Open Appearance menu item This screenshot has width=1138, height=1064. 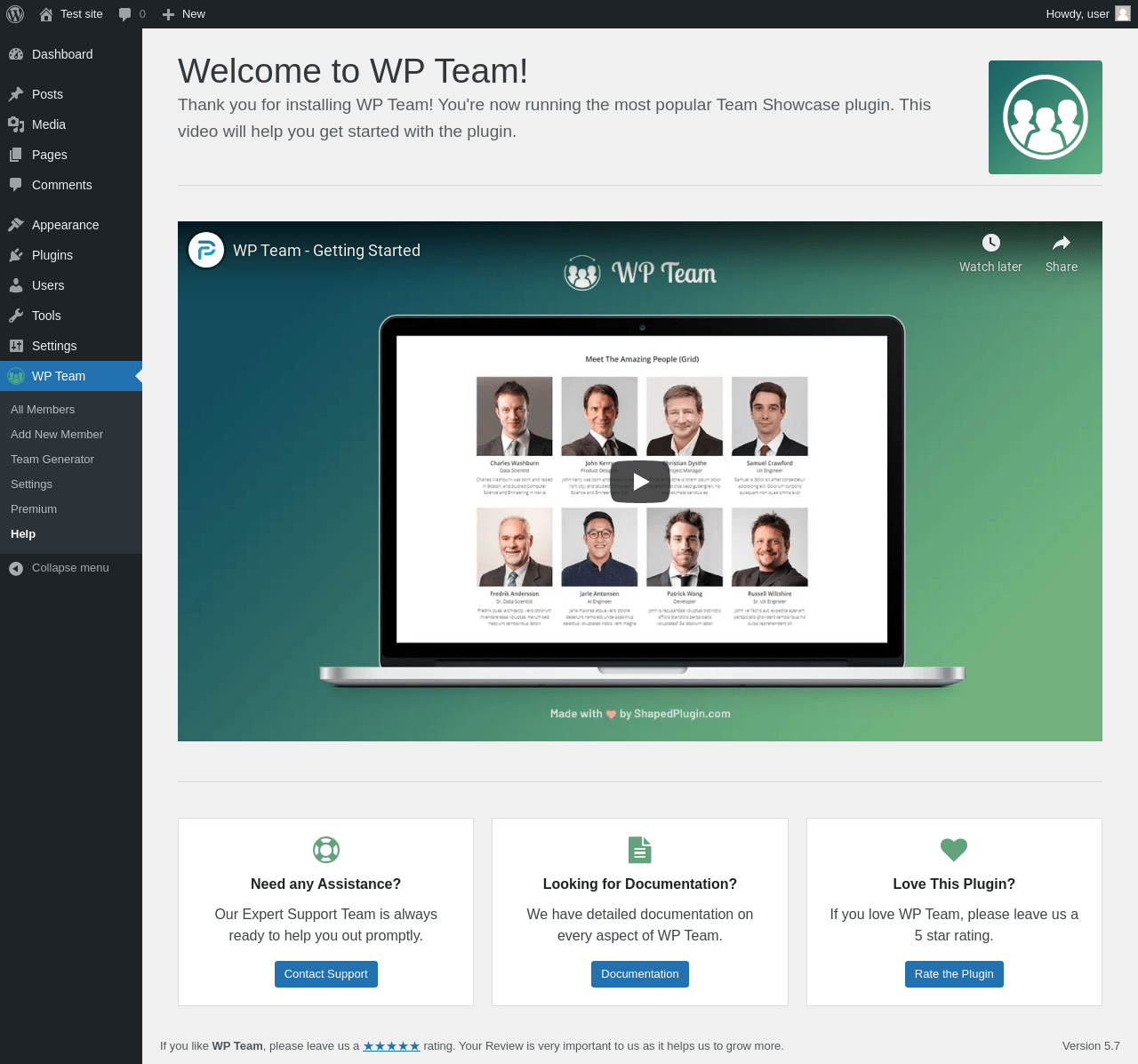point(71,225)
